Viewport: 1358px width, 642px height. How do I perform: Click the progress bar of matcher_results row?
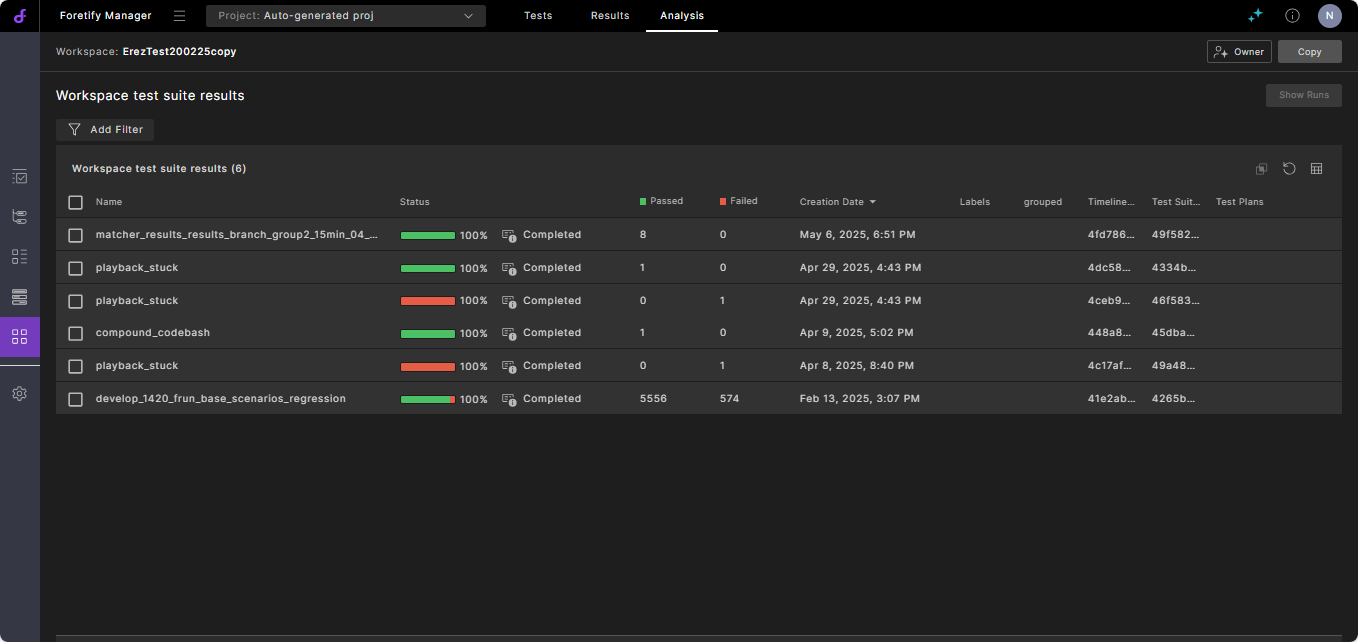(428, 236)
